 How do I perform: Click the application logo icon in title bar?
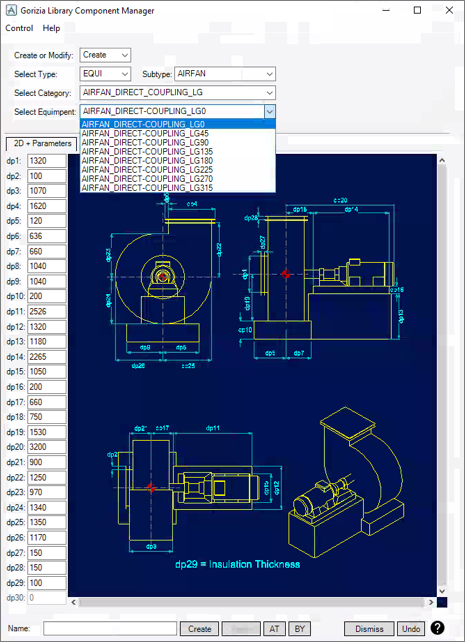pos(11,10)
